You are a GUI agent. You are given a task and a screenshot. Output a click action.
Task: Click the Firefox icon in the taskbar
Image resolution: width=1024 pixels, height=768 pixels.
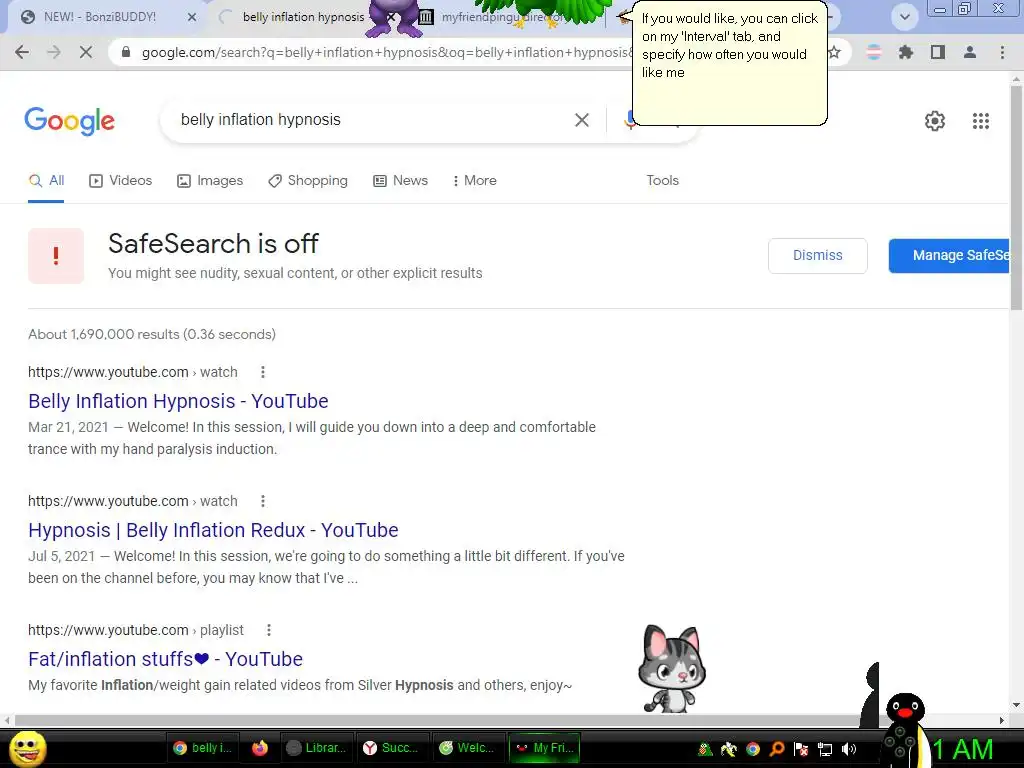click(x=260, y=748)
